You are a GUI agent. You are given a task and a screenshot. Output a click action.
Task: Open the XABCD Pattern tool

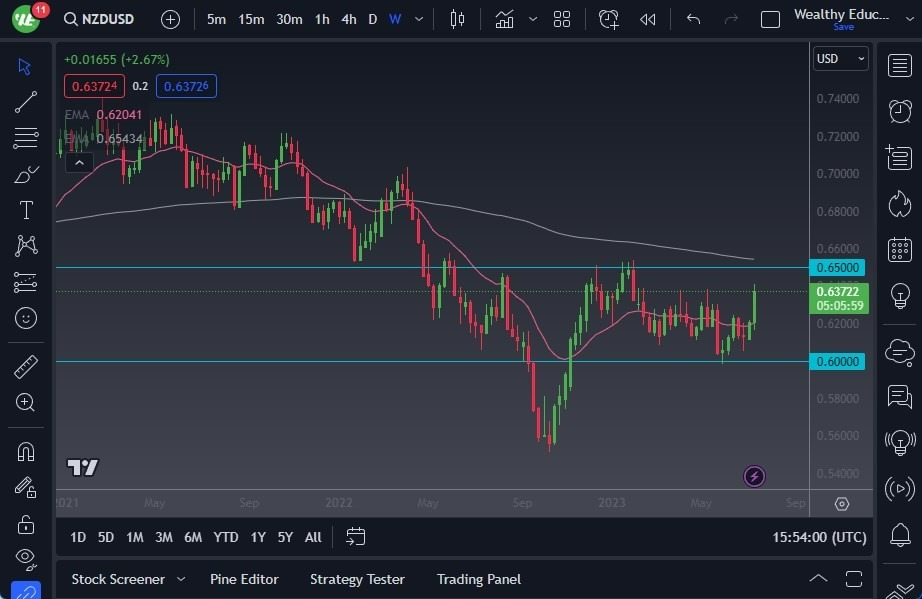pos(25,246)
